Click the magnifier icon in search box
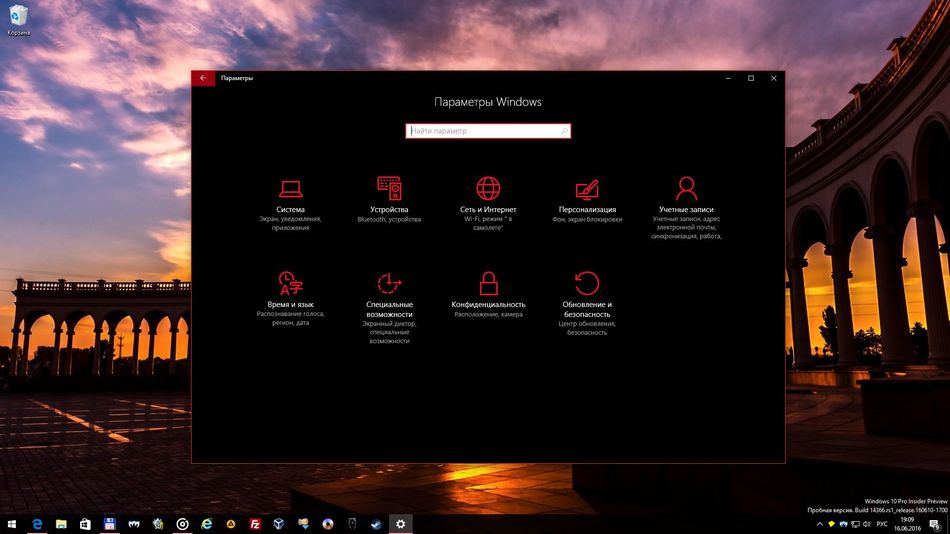The image size is (950, 534). pos(564,131)
